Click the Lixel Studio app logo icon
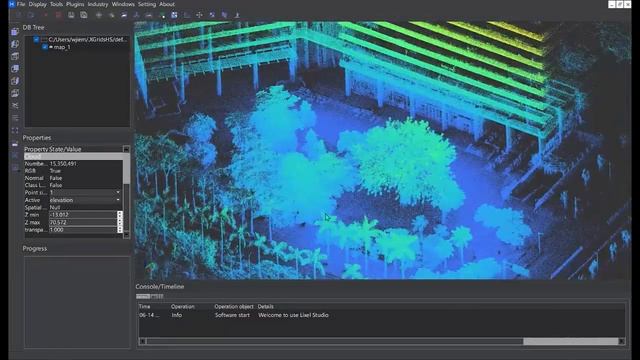640x360 pixels. coord(12,4)
